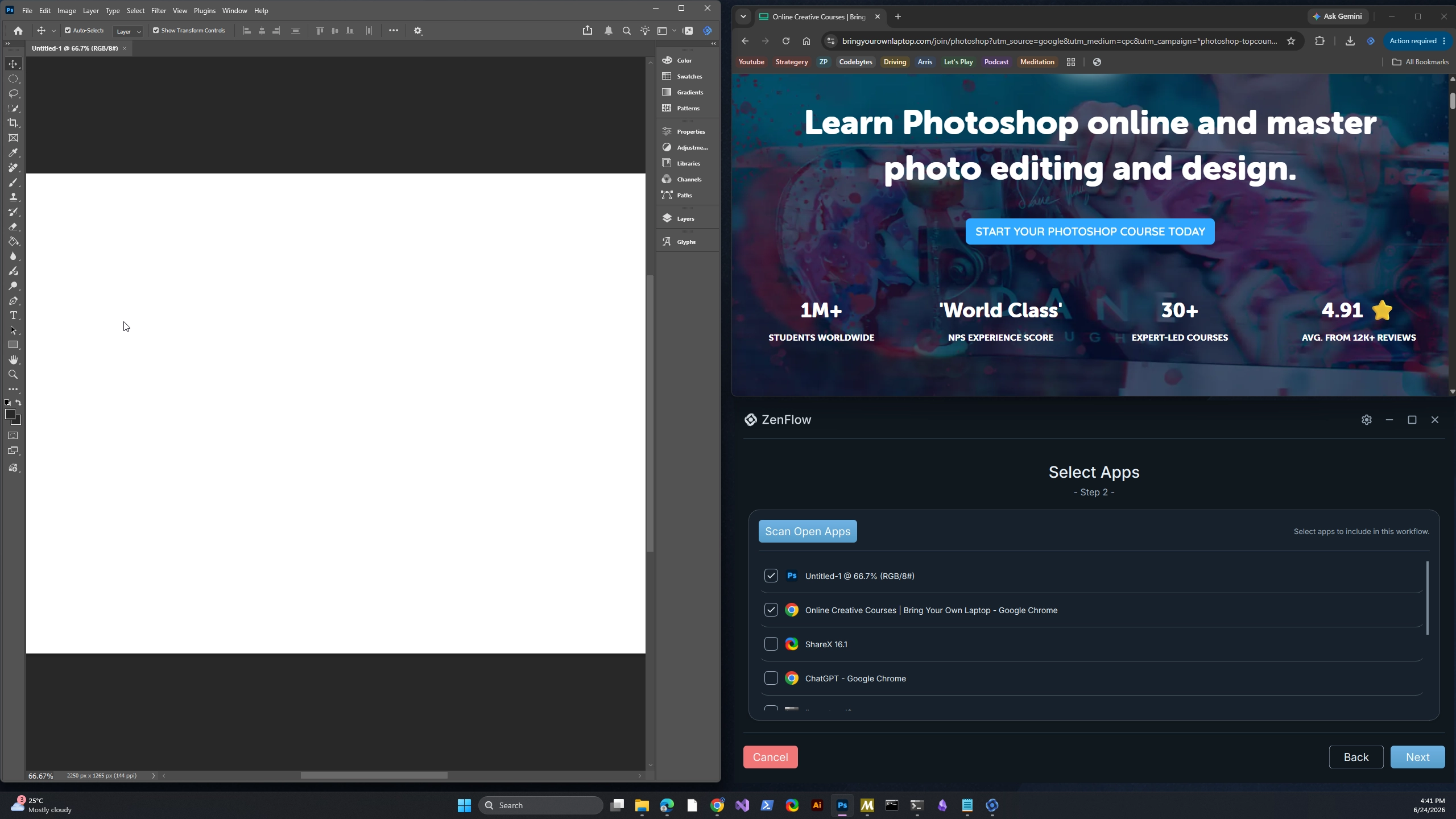This screenshot has height=819, width=1456.
Task: Select the Eyedropper tool
Action: [x=13, y=152]
